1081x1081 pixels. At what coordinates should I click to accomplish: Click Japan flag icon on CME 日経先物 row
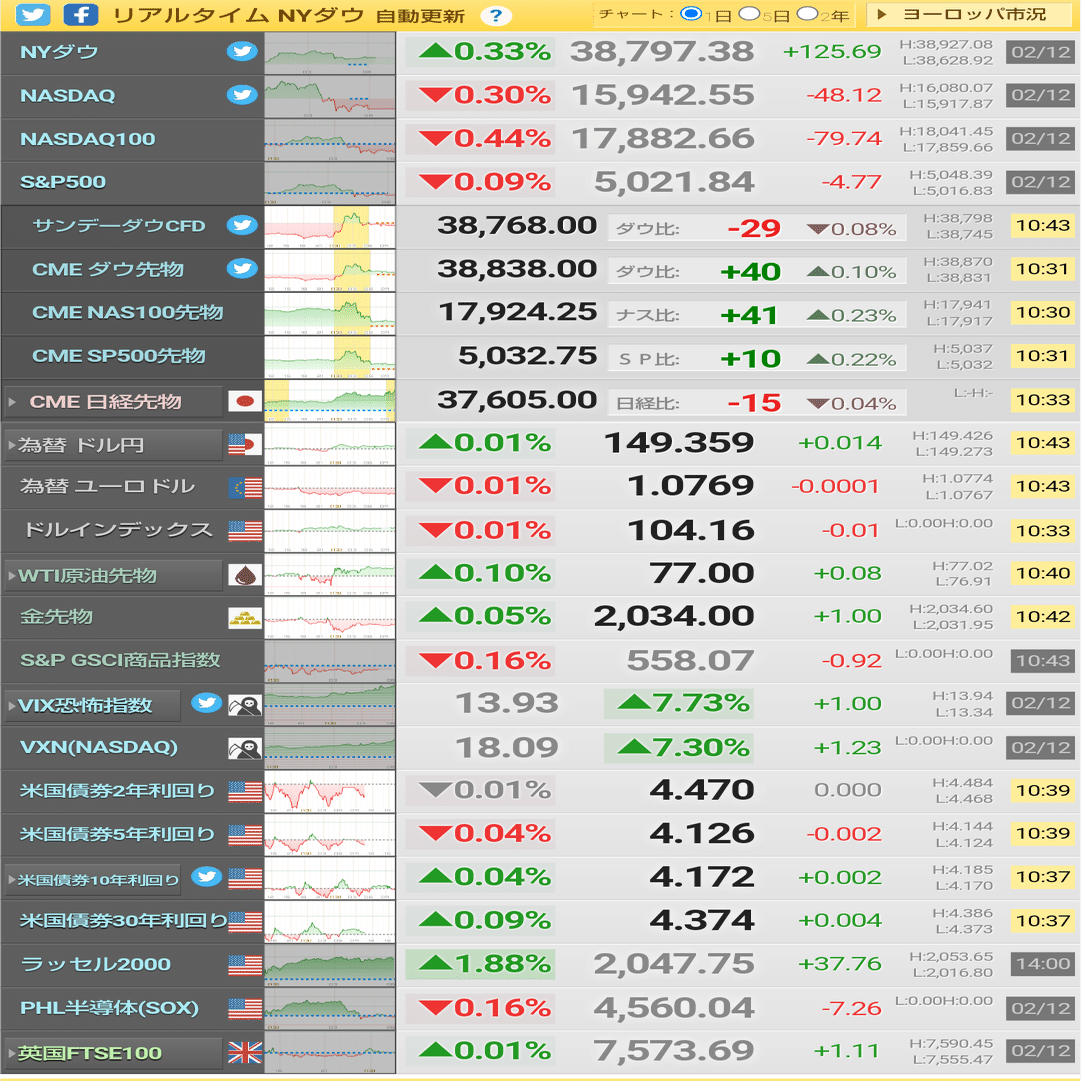[245, 401]
